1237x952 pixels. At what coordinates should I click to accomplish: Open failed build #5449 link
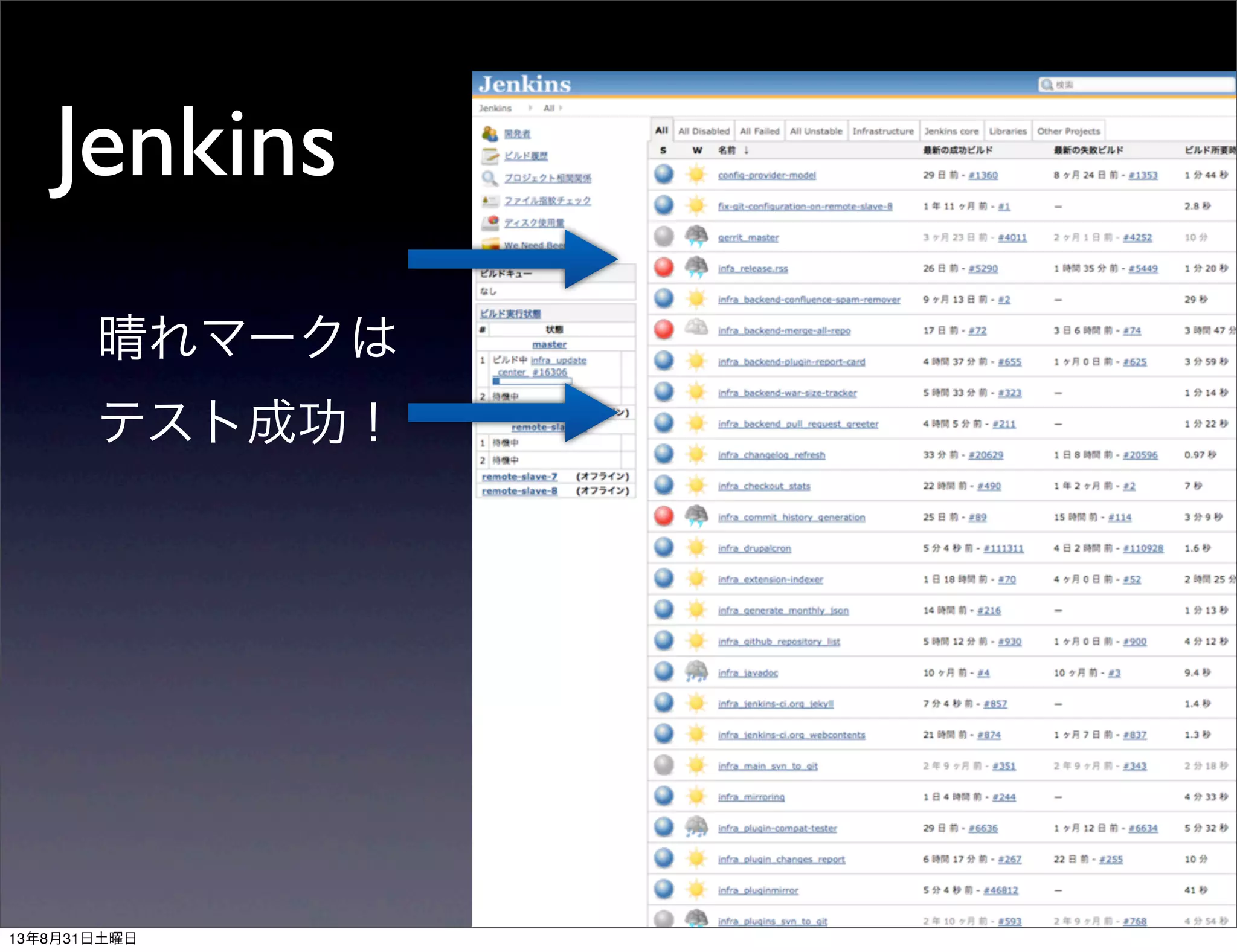1143,268
